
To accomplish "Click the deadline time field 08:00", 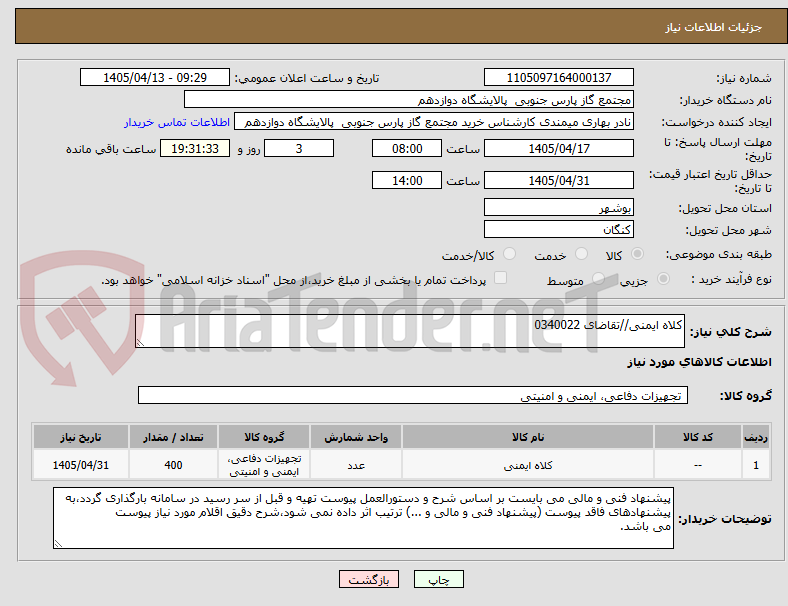I will coord(407,148).
